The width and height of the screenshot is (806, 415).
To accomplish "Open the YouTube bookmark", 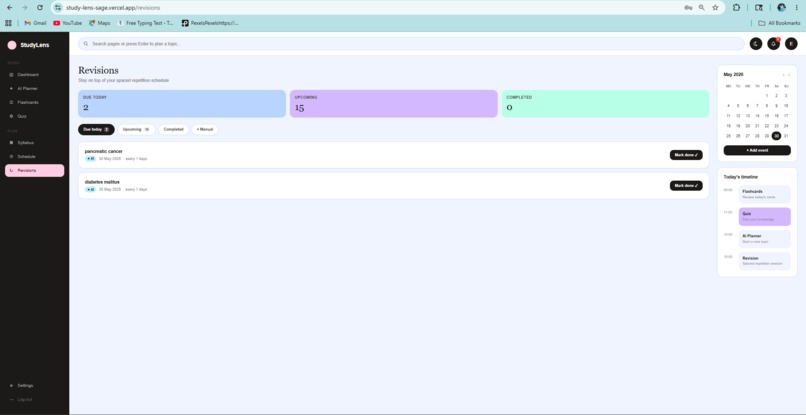I will pos(67,23).
